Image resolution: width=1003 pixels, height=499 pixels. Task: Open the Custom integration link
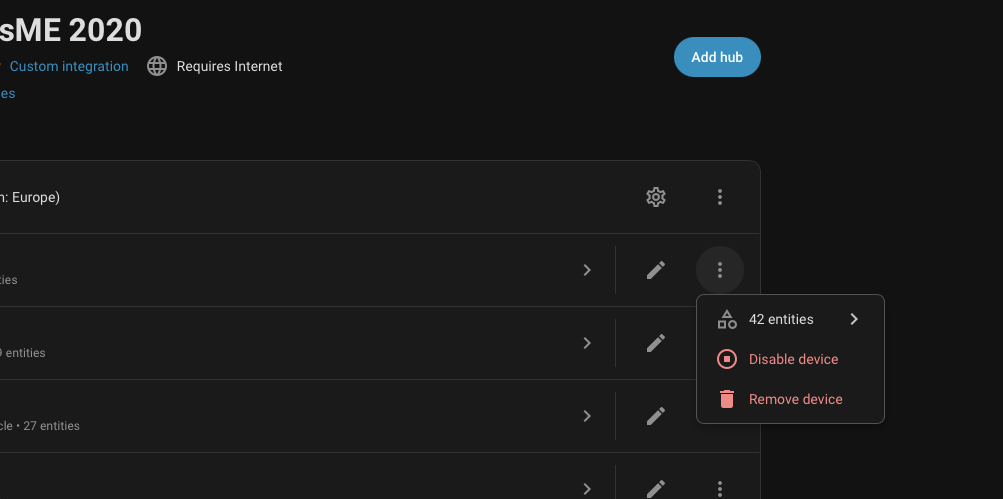[x=69, y=66]
